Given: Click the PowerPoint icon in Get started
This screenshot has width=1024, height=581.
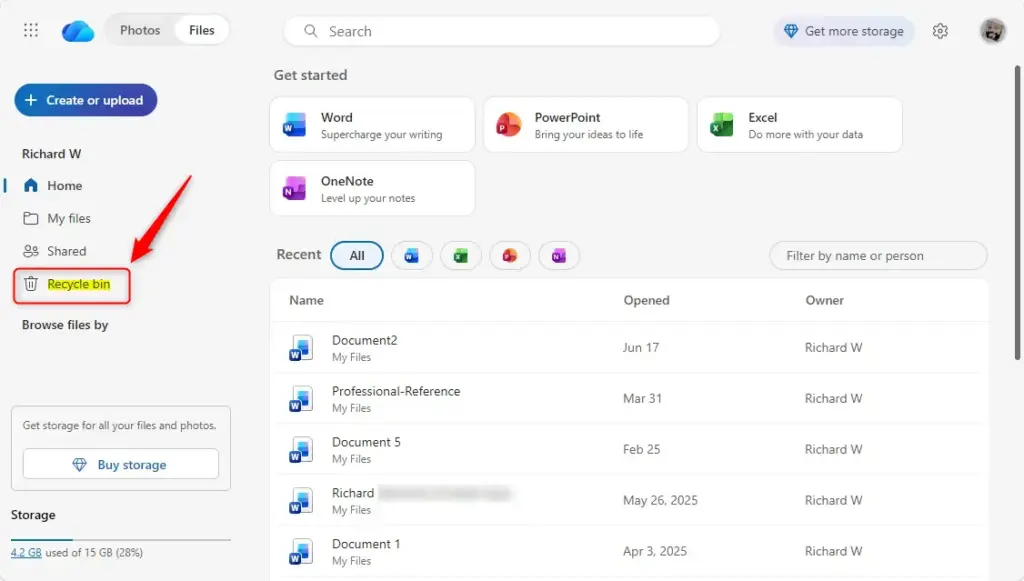Looking at the screenshot, I should (508, 125).
